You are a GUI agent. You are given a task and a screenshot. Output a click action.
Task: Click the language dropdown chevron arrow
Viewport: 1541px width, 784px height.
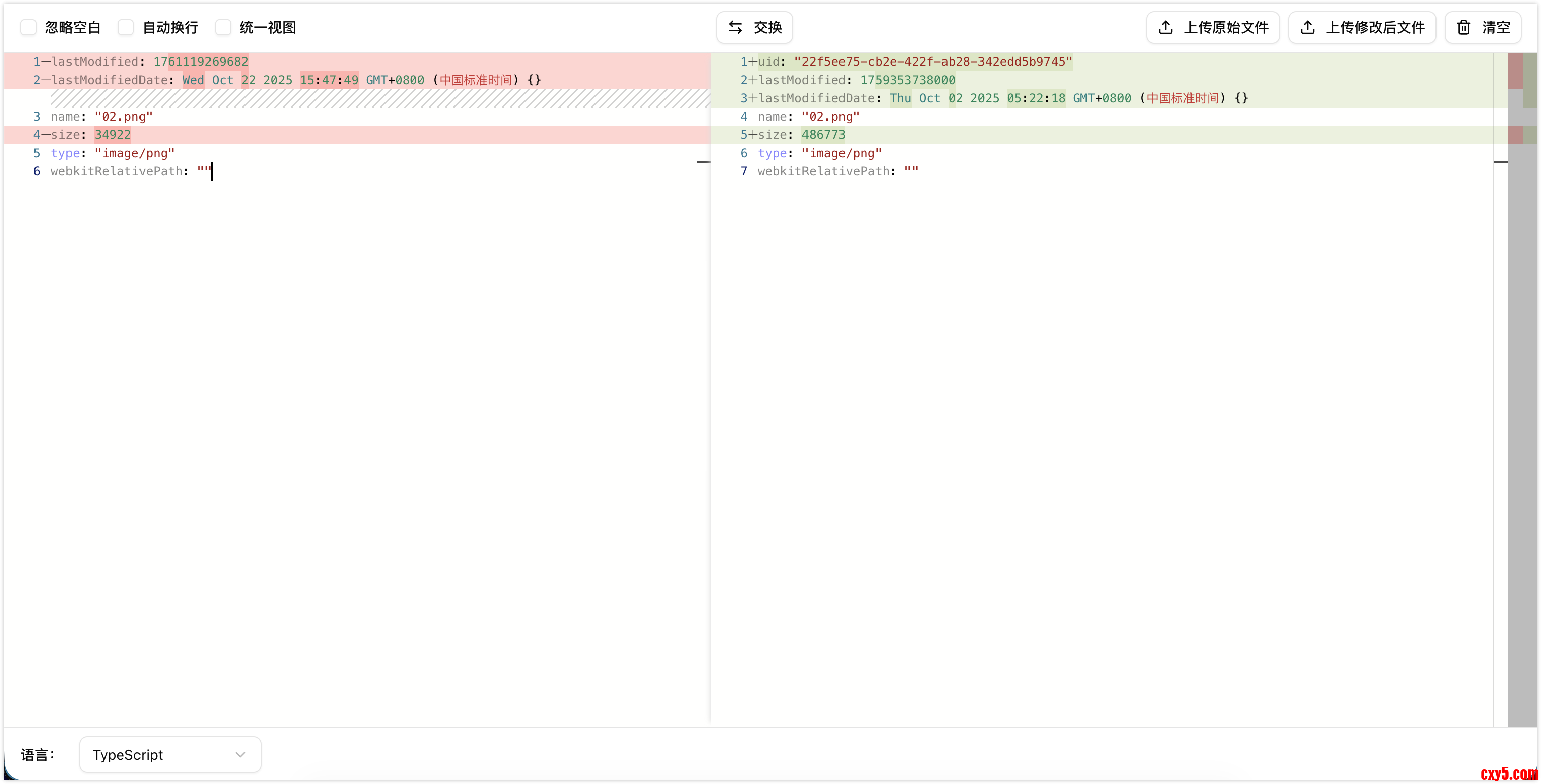point(240,755)
